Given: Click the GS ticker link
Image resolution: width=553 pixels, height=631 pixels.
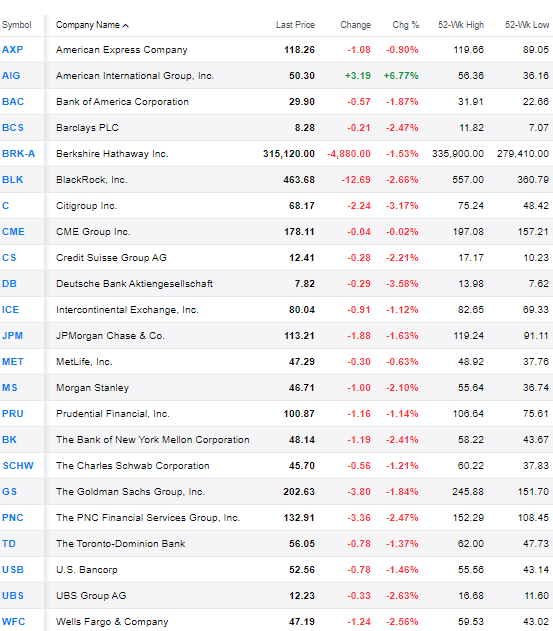Looking at the screenshot, I should (x=9, y=492).
